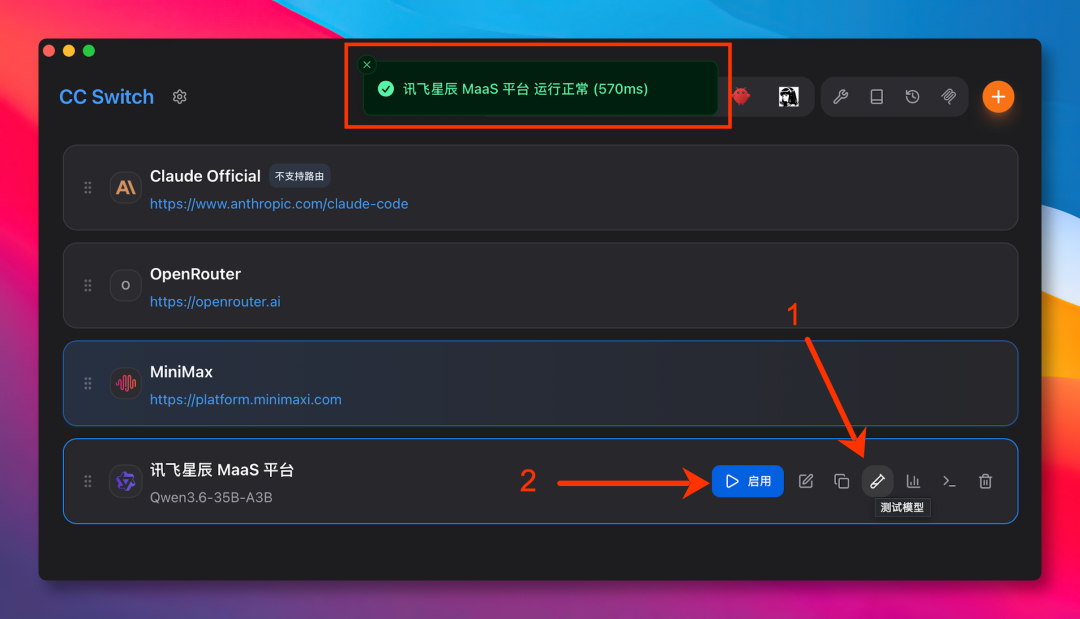Open terminal icon for 讯飞星辰 MaaS 平台
The height and width of the screenshot is (619, 1080).
pyautogui.click(x=949, y=481)
